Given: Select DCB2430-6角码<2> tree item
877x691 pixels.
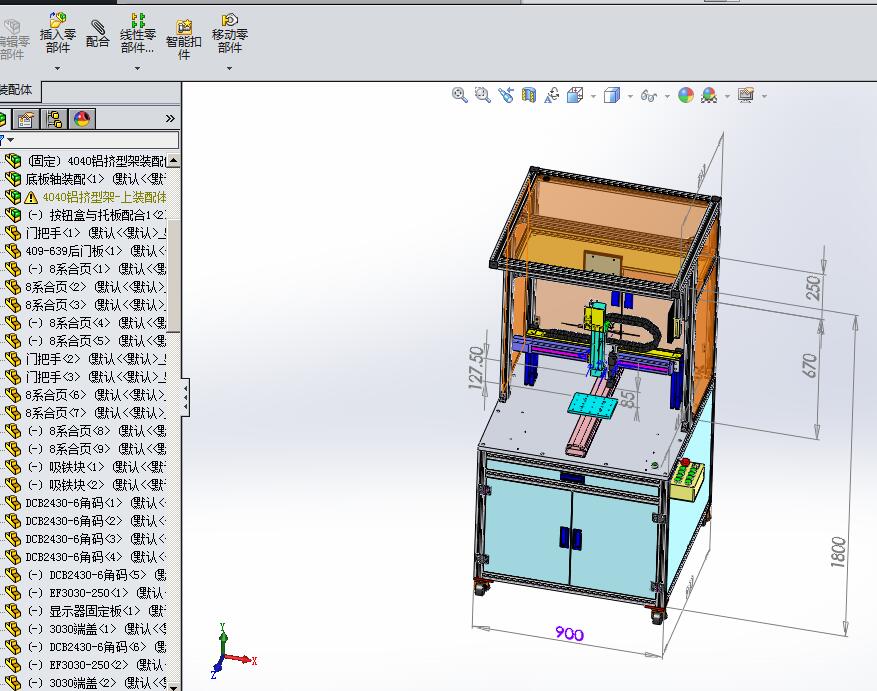Looking at the screenshot, I should [86, 520].
